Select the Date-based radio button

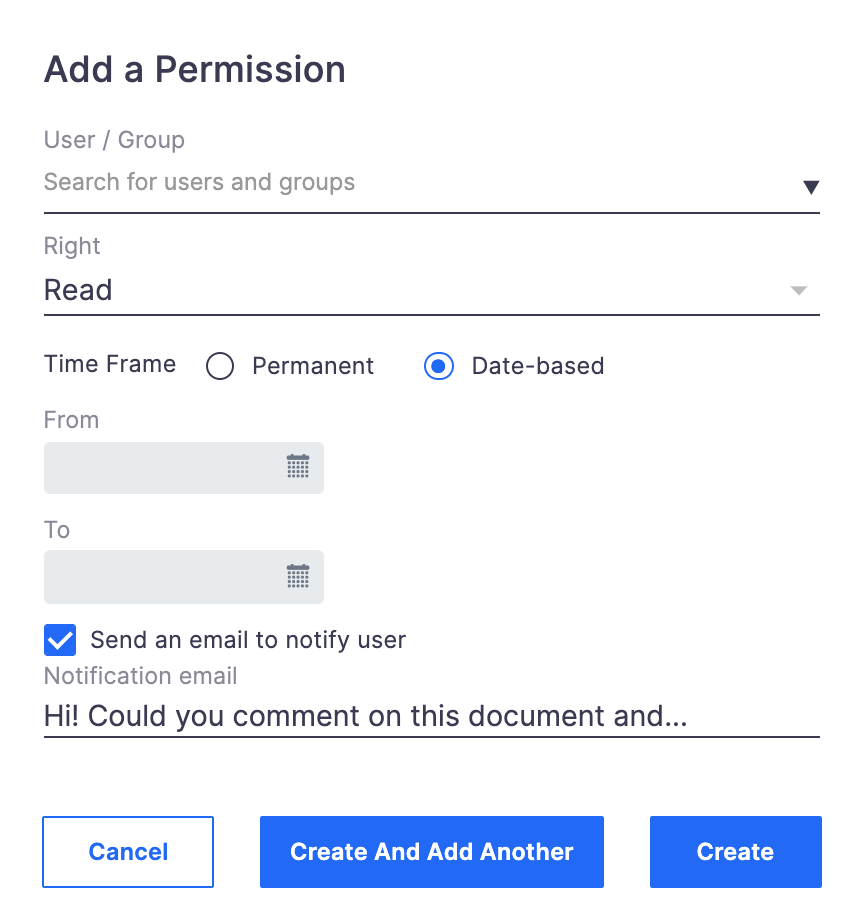(x=439, y=366)
